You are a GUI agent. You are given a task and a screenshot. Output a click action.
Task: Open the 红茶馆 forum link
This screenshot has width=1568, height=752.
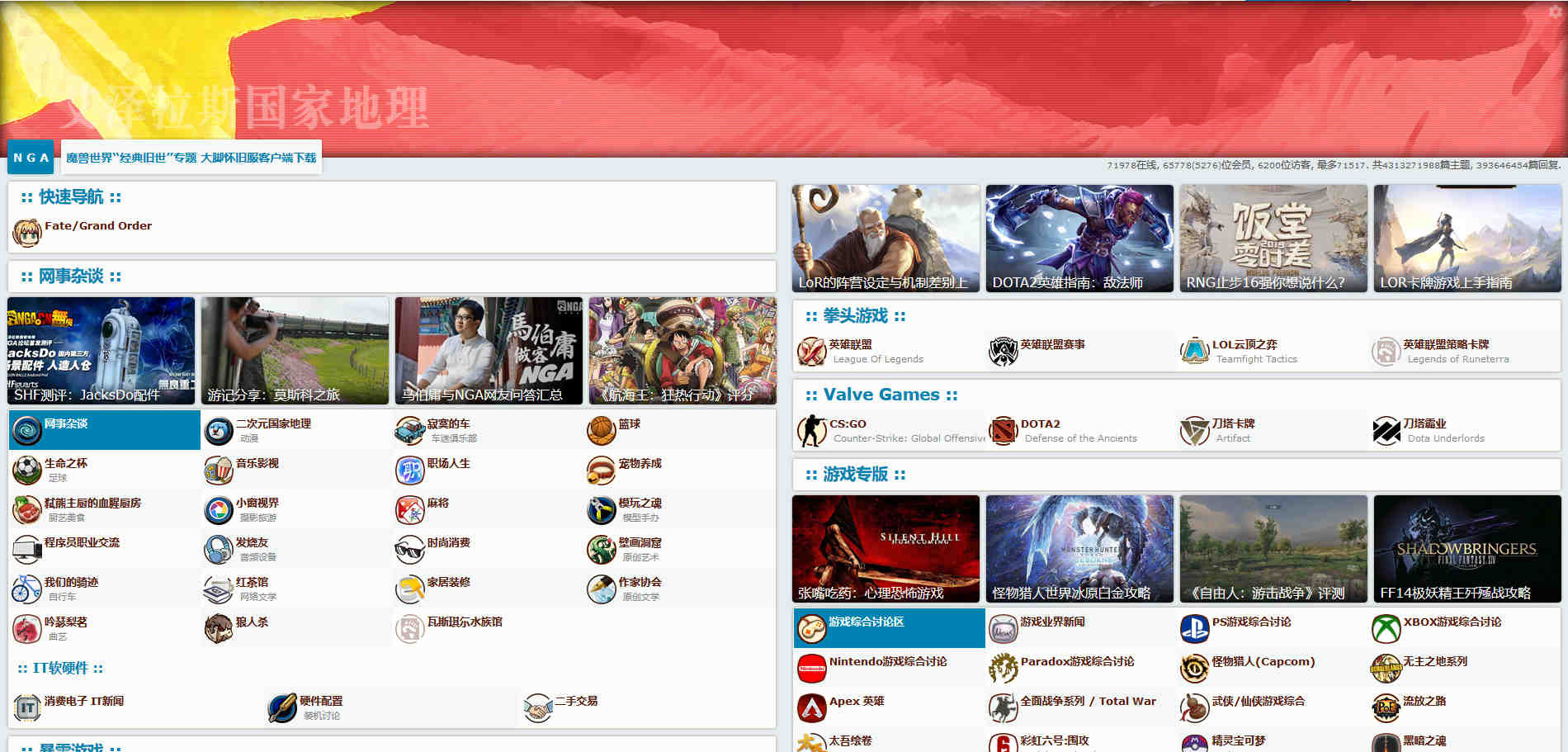pyautogui.click(x=252, y=583)
